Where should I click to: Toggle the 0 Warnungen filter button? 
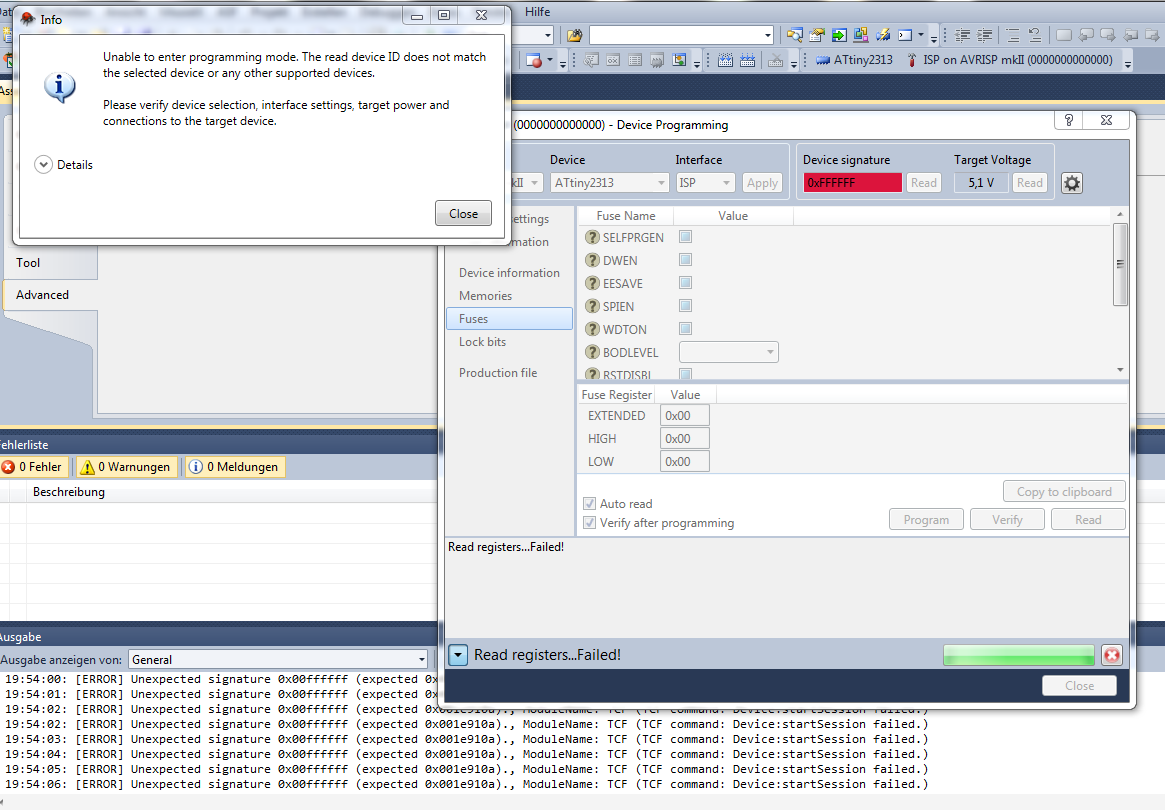126,467
